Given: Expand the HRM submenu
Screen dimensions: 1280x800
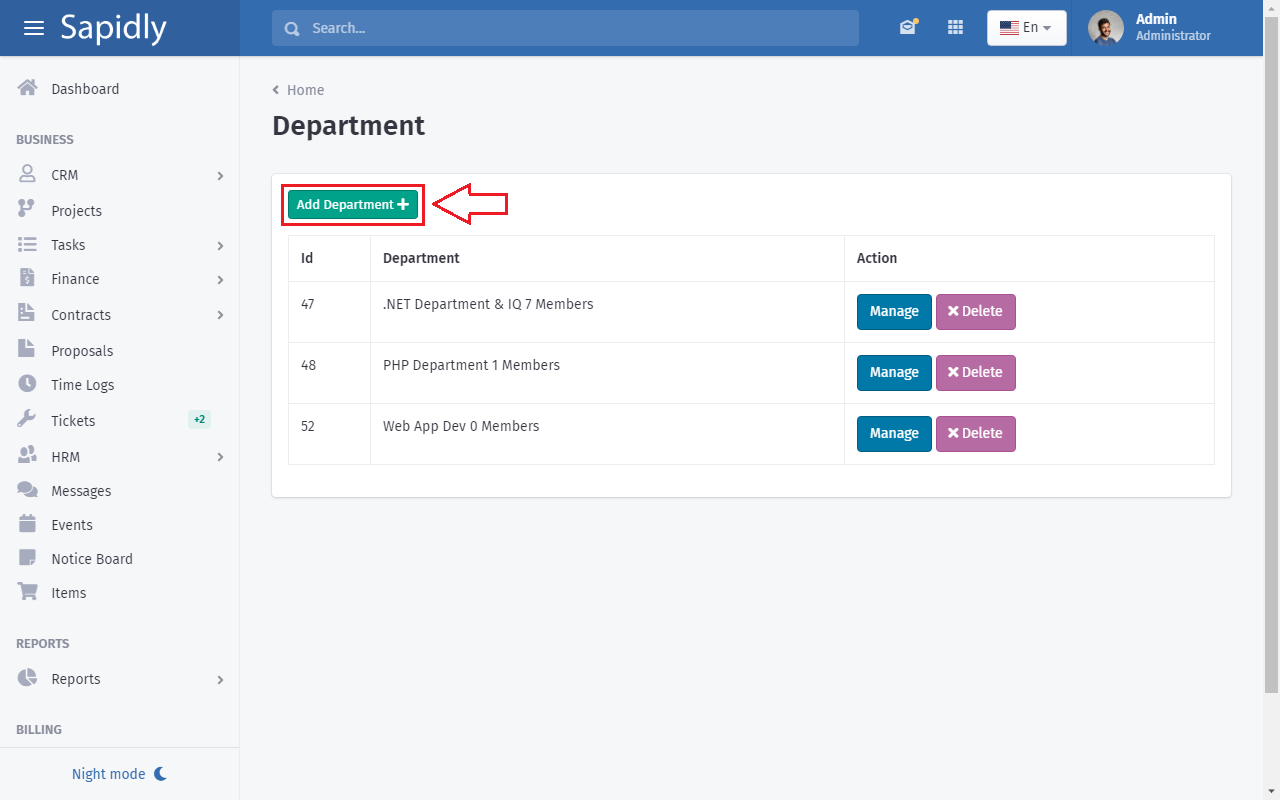Looking at the screenshot, I should (x=220, y=457).
